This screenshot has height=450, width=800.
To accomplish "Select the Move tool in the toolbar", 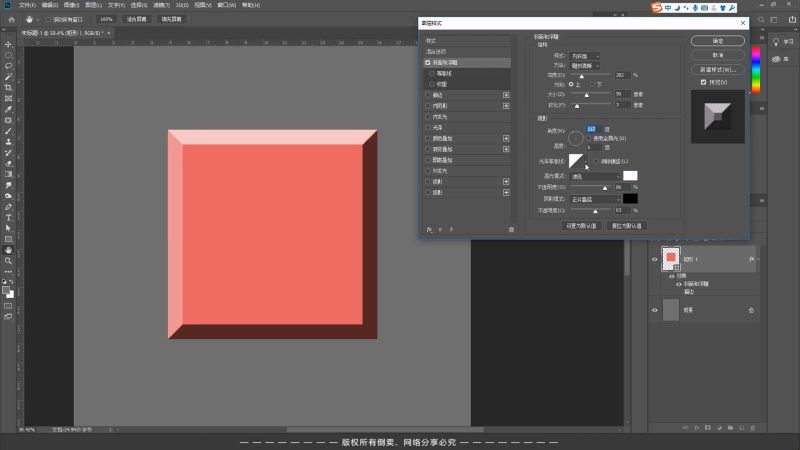I will coord(8,44).
